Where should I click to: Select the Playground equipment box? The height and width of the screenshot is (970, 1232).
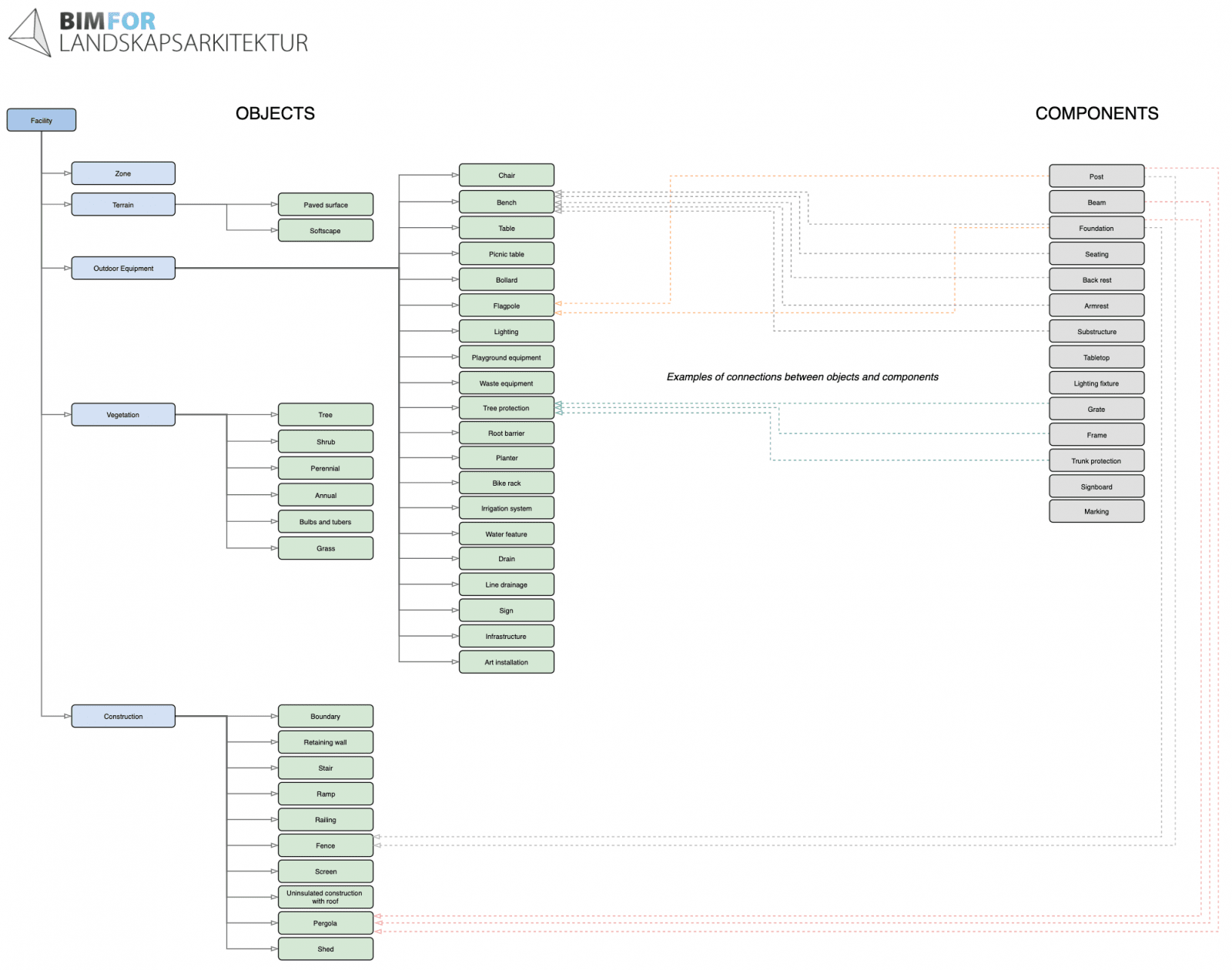click(507, 357)
